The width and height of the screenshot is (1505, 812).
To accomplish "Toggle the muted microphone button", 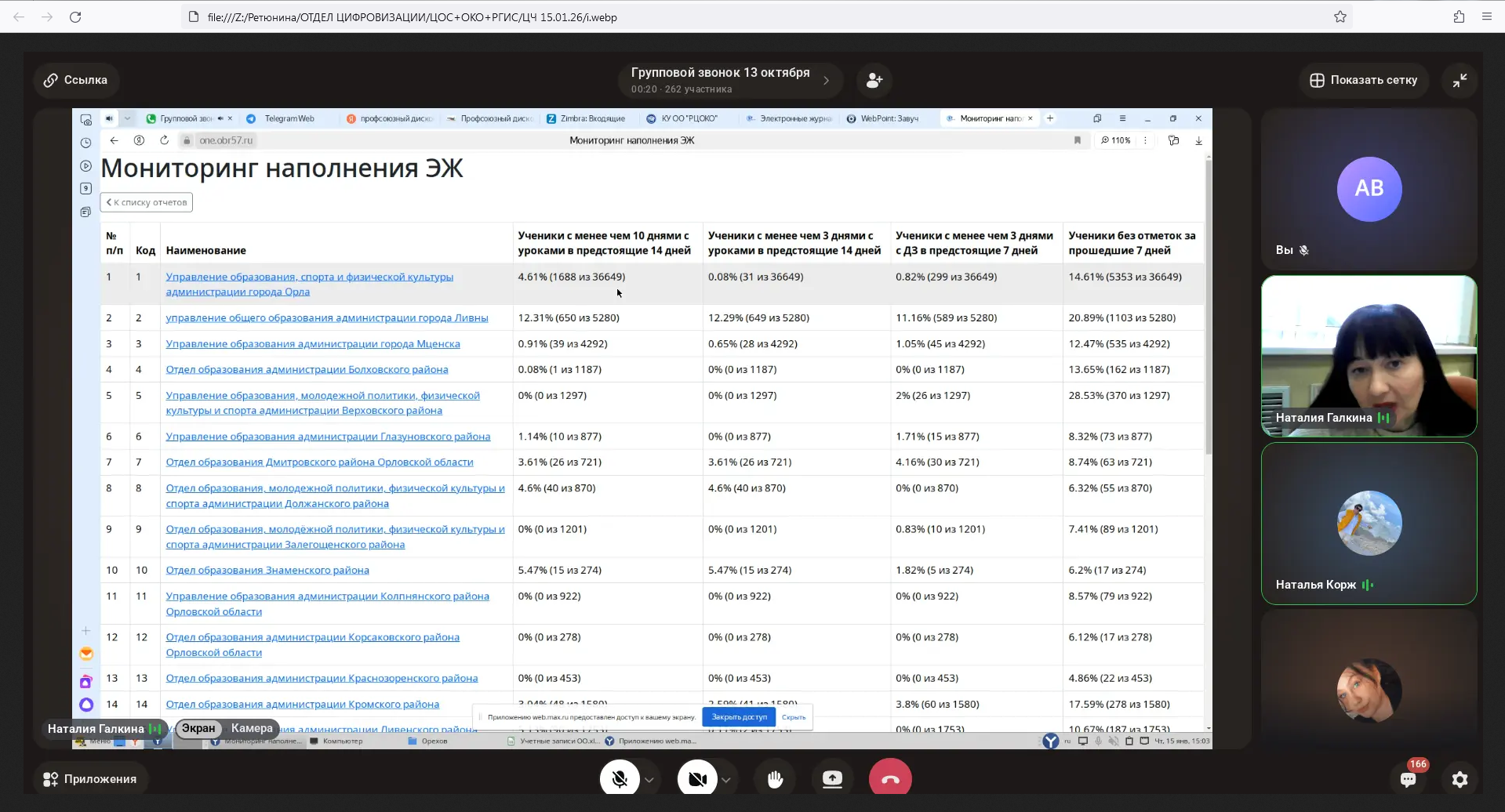I will tap(620, 779).
